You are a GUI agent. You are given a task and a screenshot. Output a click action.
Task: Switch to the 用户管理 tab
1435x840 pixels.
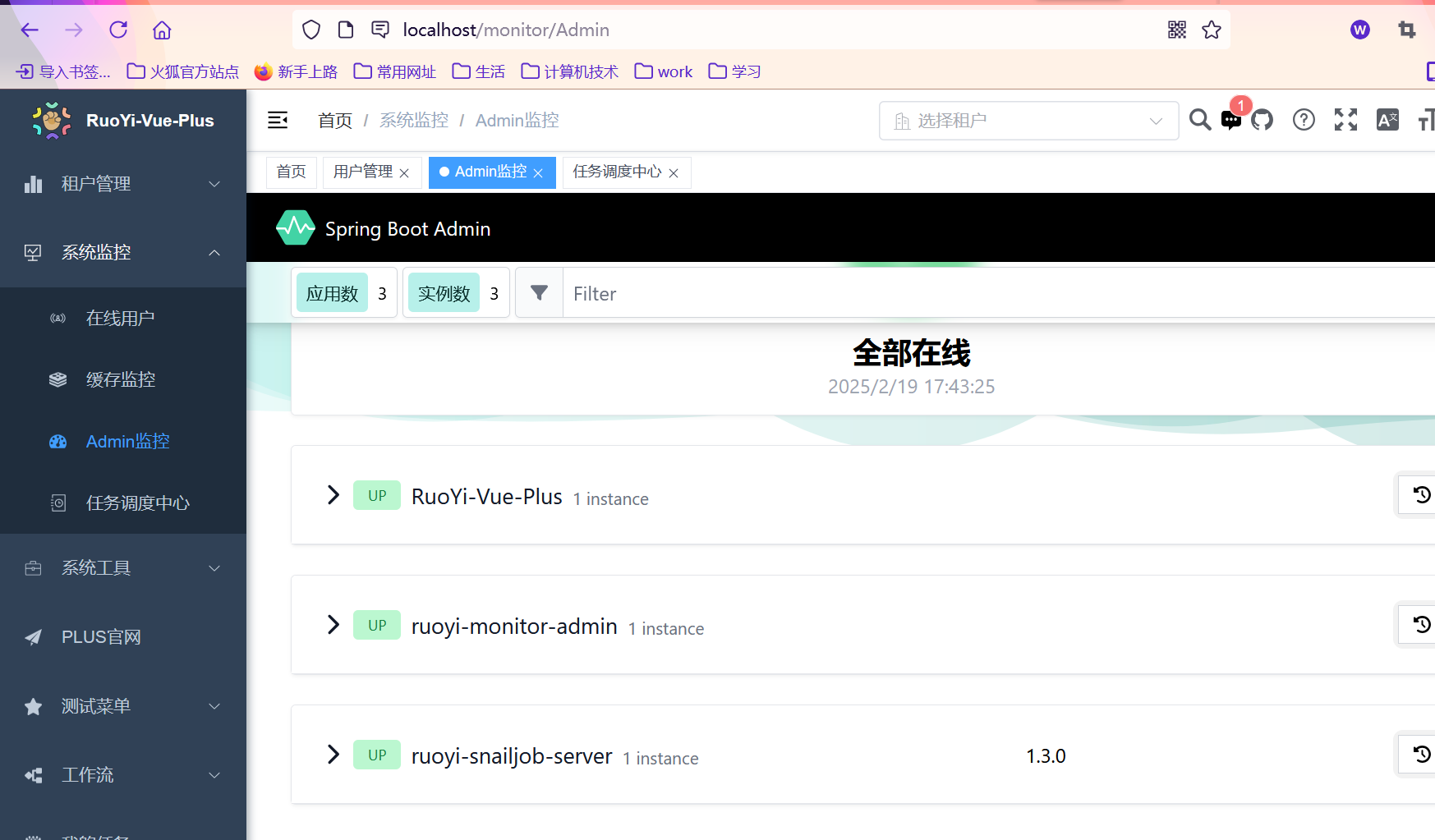point(363,172)
